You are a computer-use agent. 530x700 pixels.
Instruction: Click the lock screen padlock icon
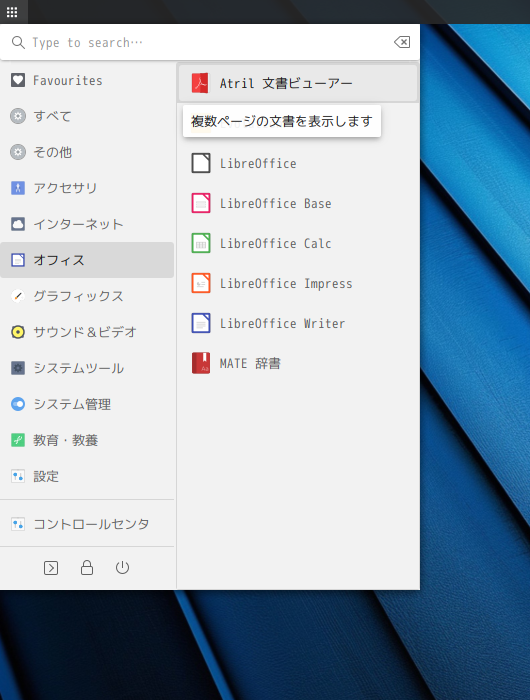point(87,568)
